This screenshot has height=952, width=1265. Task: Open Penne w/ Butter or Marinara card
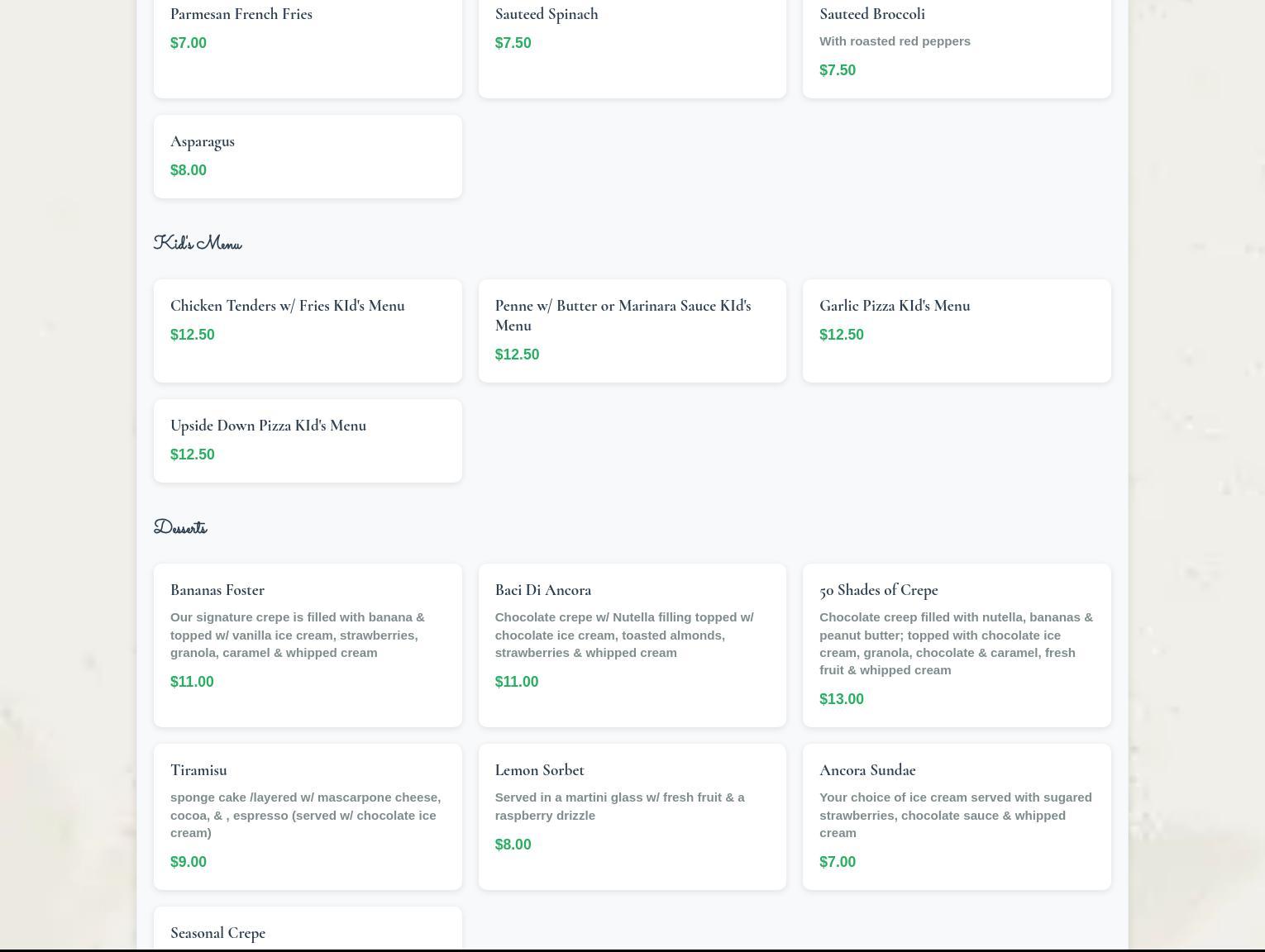point(632,330)
